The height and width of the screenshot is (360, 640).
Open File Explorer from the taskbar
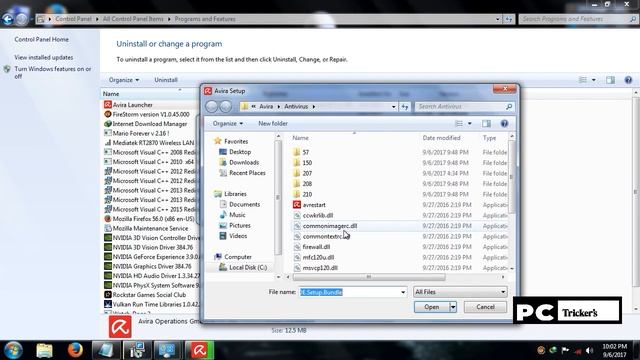[x=44, y=350]
